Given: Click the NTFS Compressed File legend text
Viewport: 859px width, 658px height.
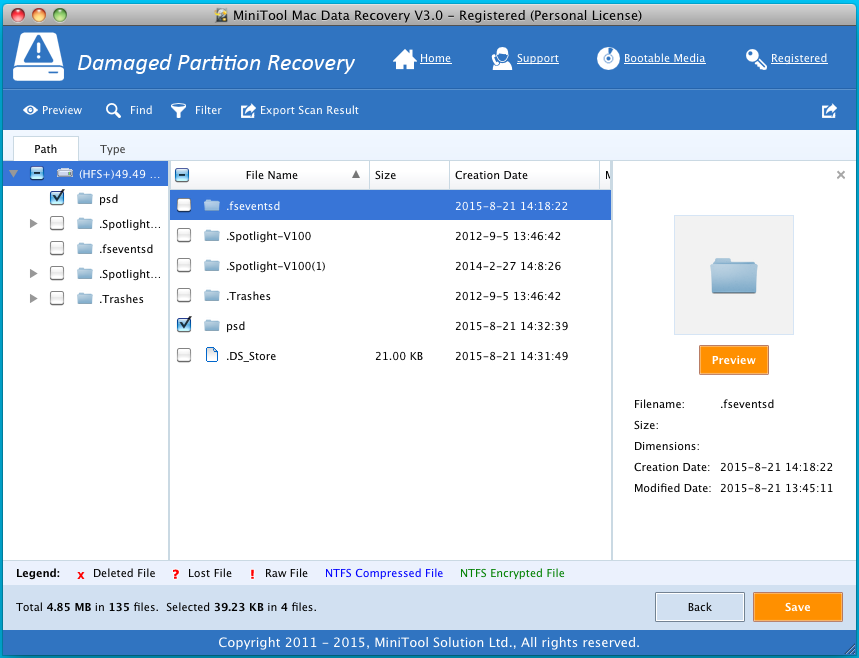Looking at the screenshot, I should pos(383,573).
